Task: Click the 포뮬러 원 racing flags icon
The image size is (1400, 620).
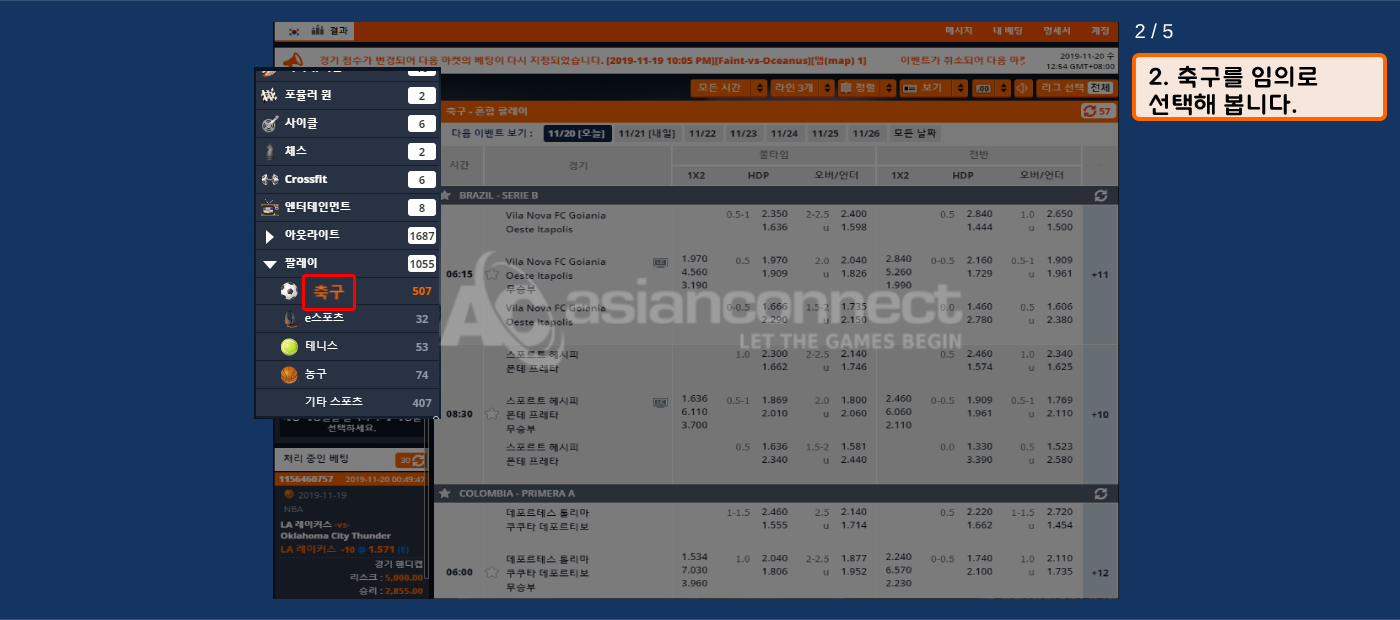Action: tap(269, 96)
